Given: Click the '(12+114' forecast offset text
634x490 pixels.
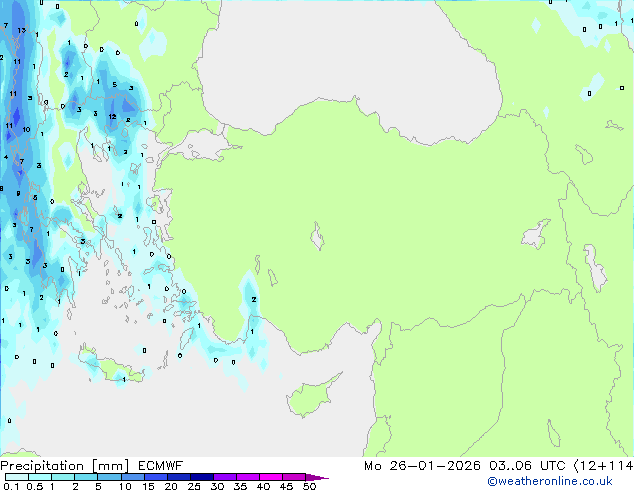Looking at the screenshot, I should [x=603, y=466].
